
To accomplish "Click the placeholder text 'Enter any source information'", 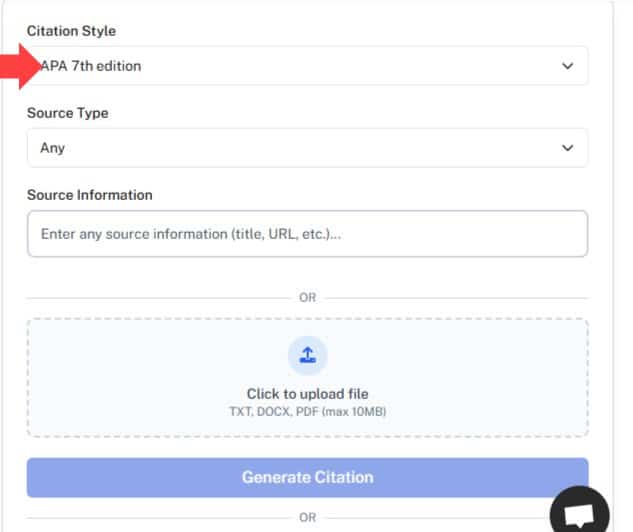I will [x=191, y=234].
